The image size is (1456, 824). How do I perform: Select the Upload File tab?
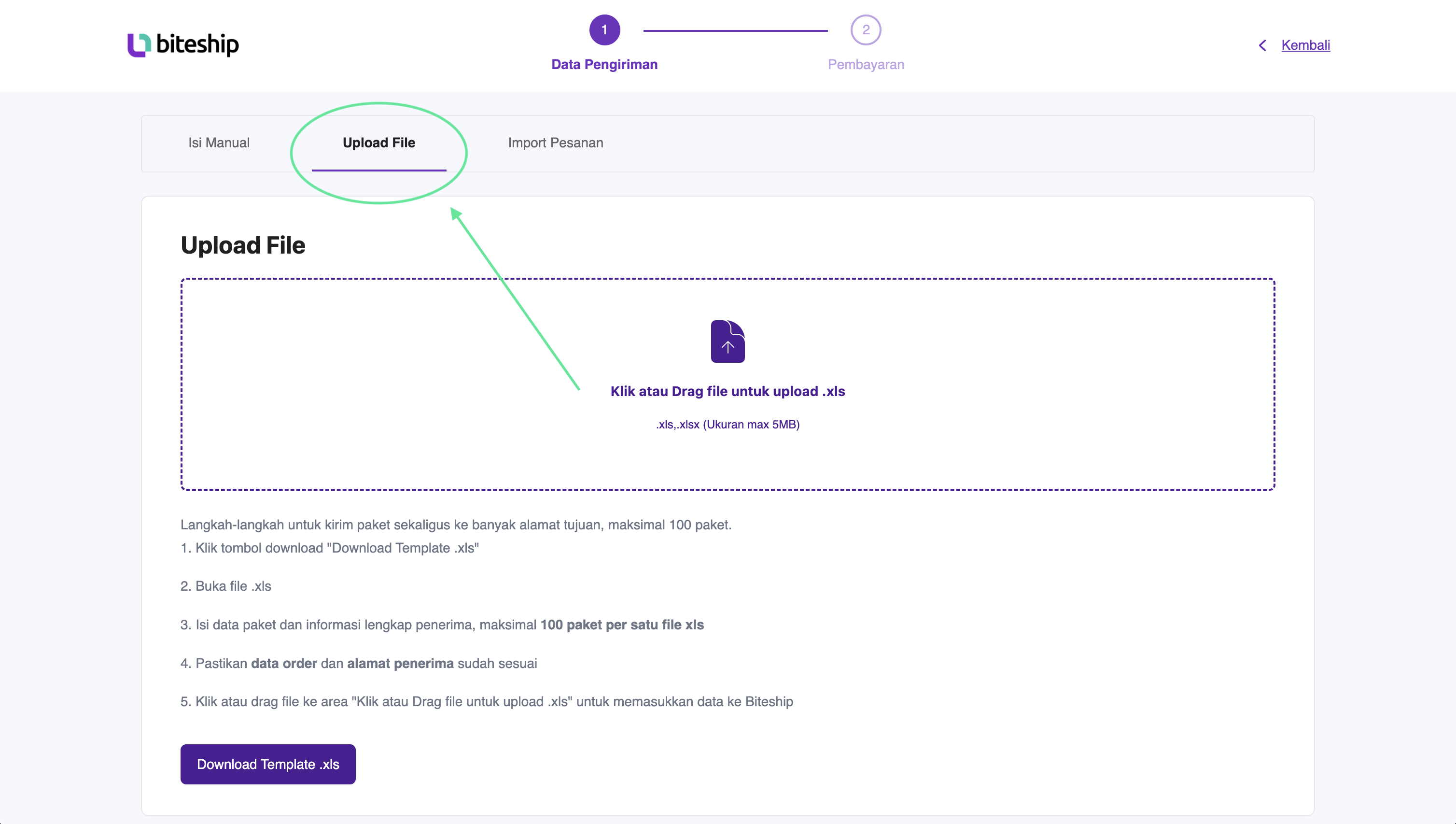coord(379,142)
